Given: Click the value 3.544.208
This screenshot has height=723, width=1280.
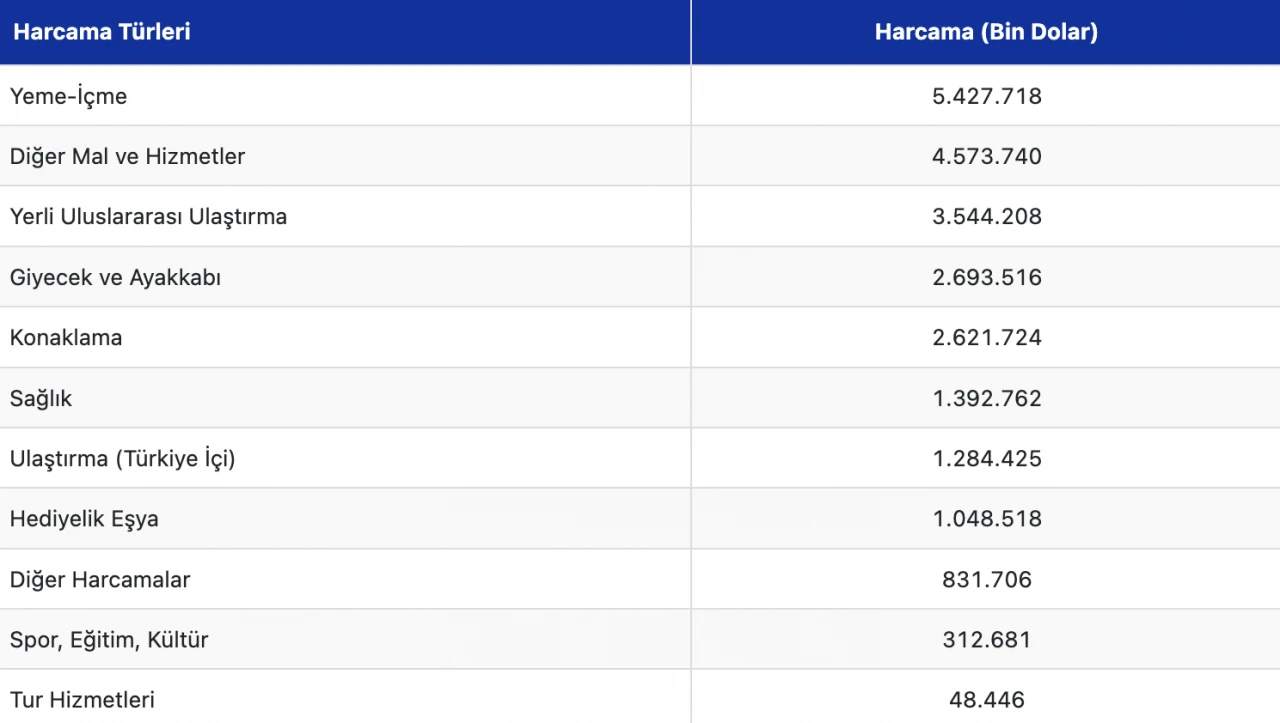Looking at the screenshot, I should 987,217.
